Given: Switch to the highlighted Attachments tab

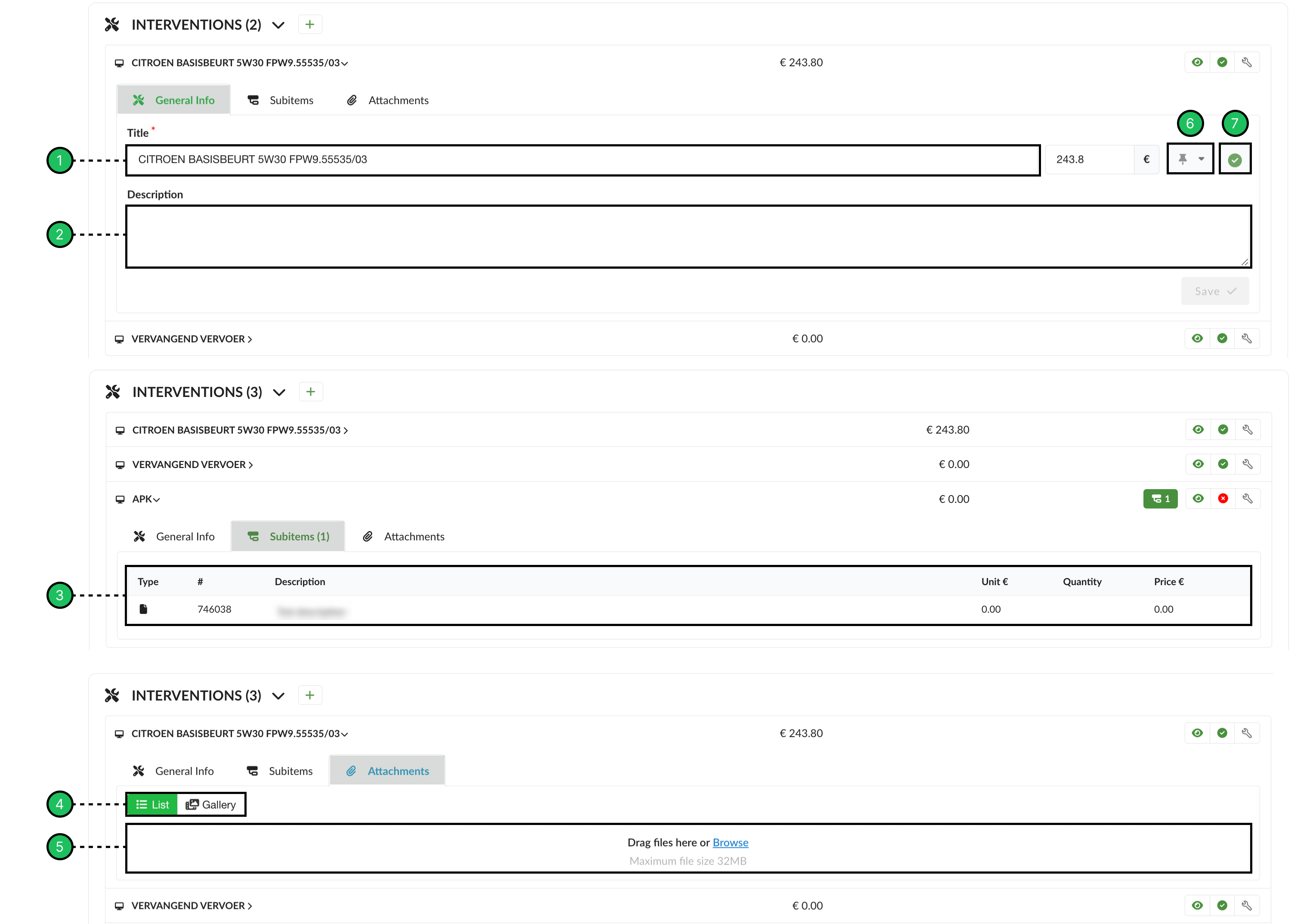Looking at the screenshot, I should (387, 771).
